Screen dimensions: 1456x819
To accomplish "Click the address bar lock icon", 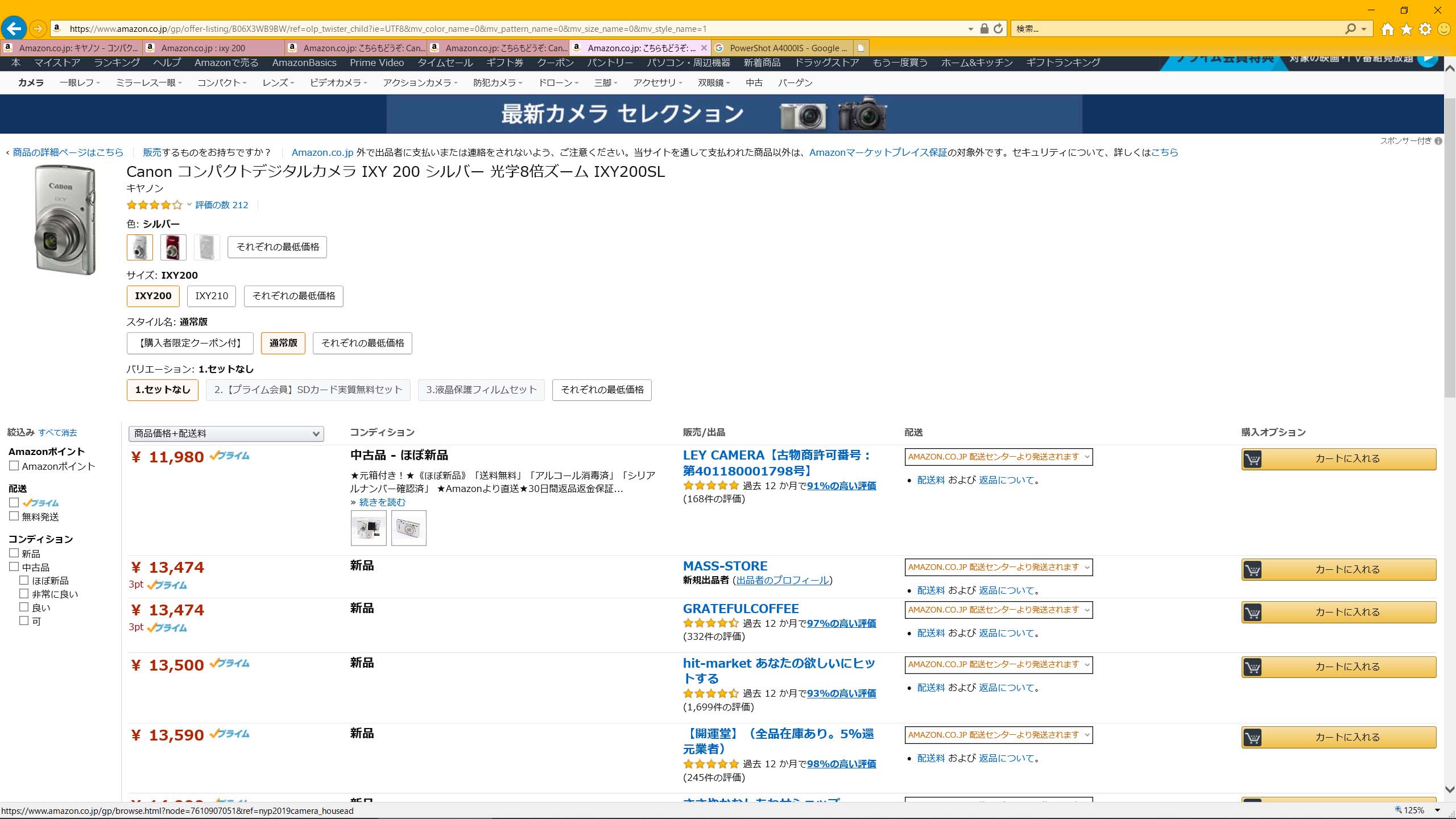I will pyautogui.click(x=984, y=28).
